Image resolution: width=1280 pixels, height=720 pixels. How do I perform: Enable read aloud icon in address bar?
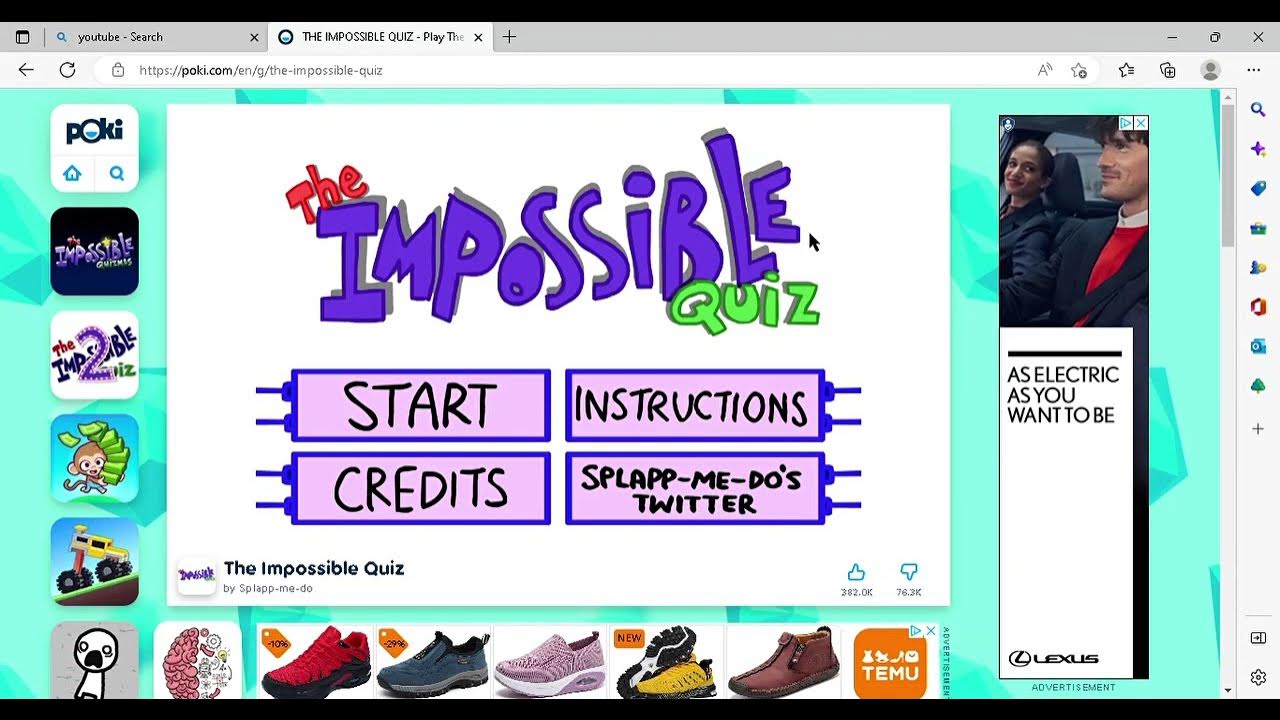(1045, 70)
